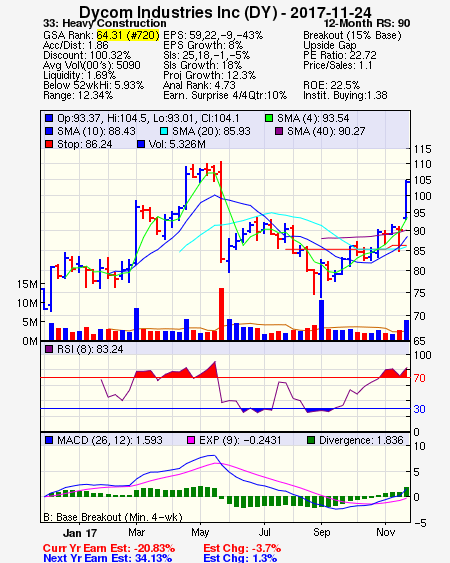Click the 'Sls Growth: 18%' text

203,65
